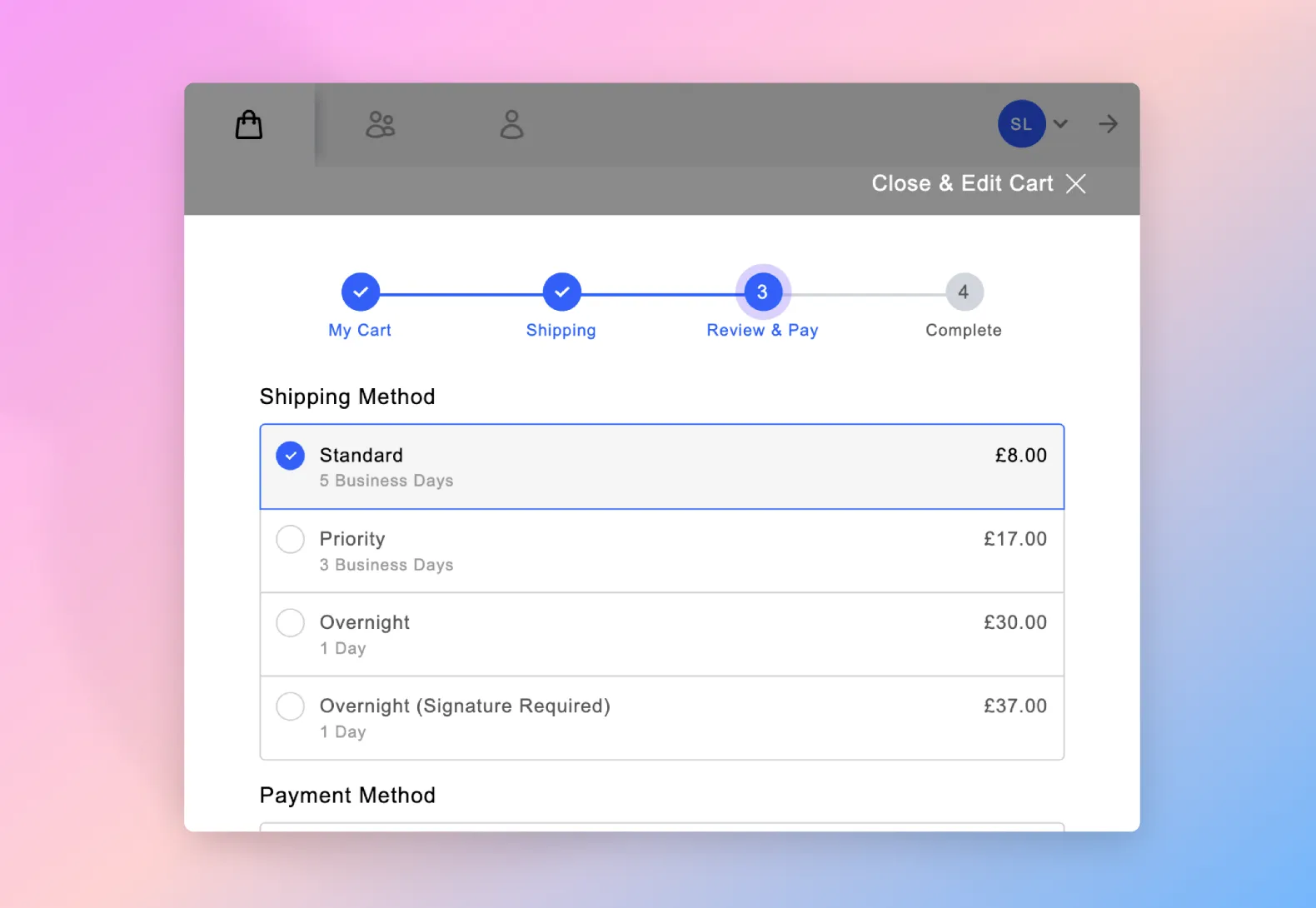Click the Priority shipping label
This screenshot has height=908, width=1316.
point(352,539)
